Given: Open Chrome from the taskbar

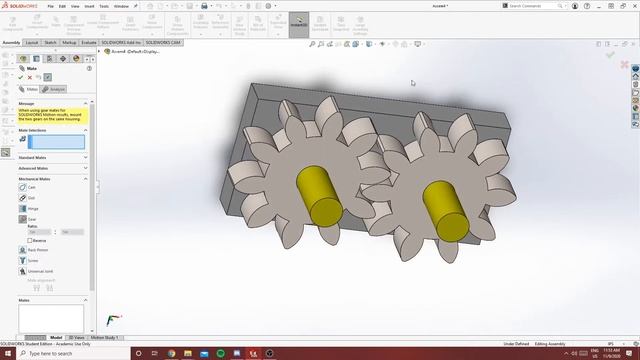Looking at the screenshot, I should [171, 353].
